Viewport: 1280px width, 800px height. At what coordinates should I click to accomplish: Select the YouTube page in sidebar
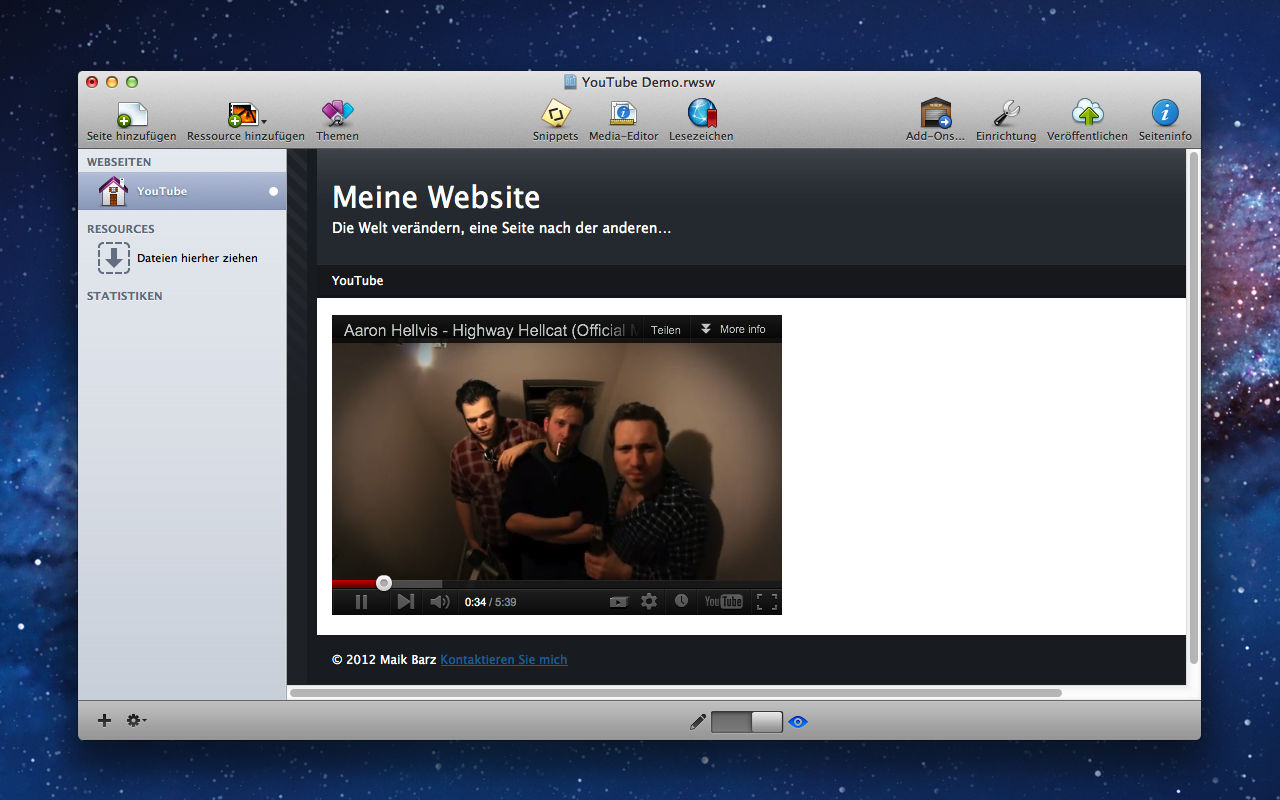pos(182,191)
